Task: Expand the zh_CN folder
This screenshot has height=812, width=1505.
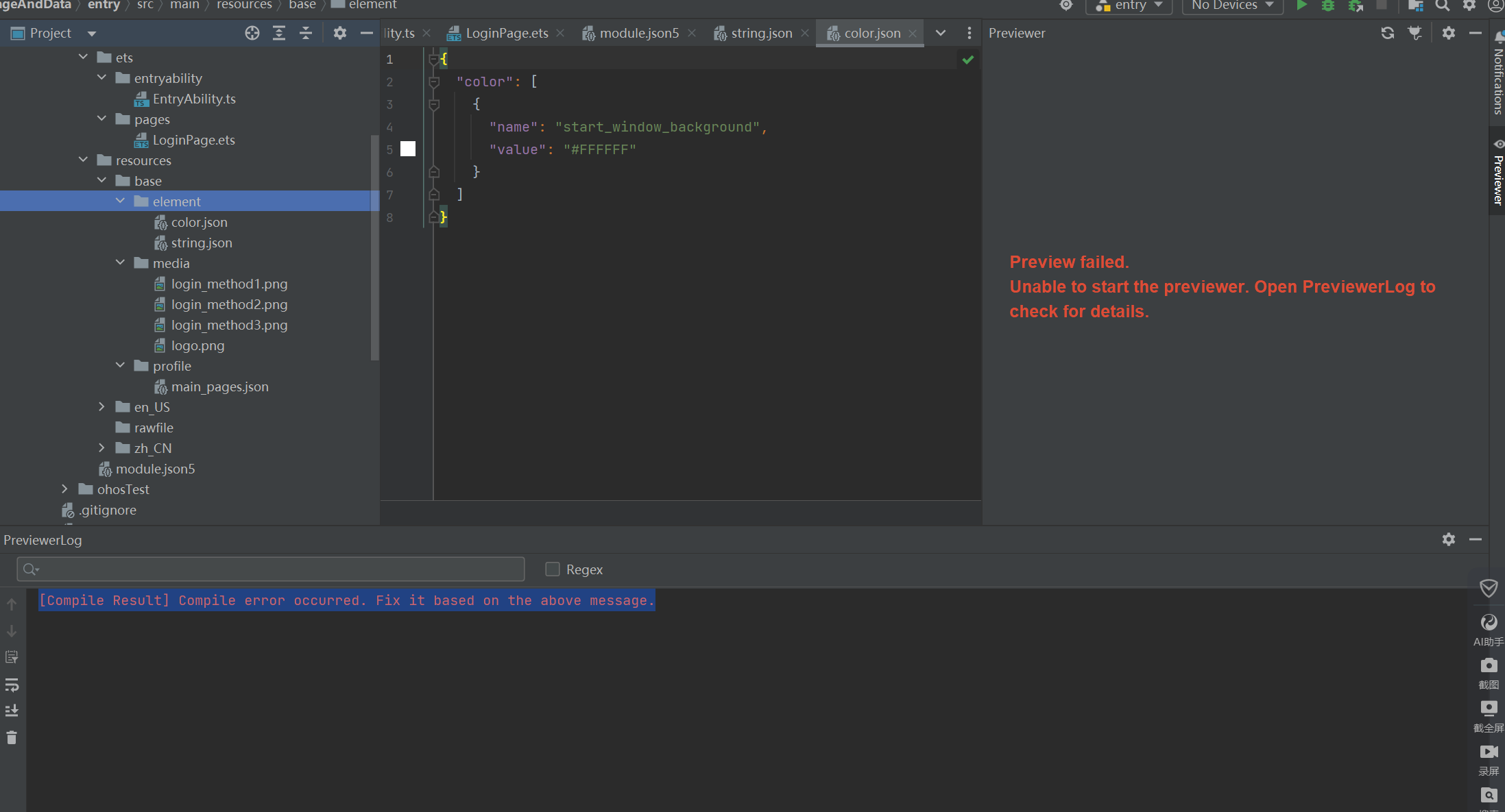Action: 101,447
